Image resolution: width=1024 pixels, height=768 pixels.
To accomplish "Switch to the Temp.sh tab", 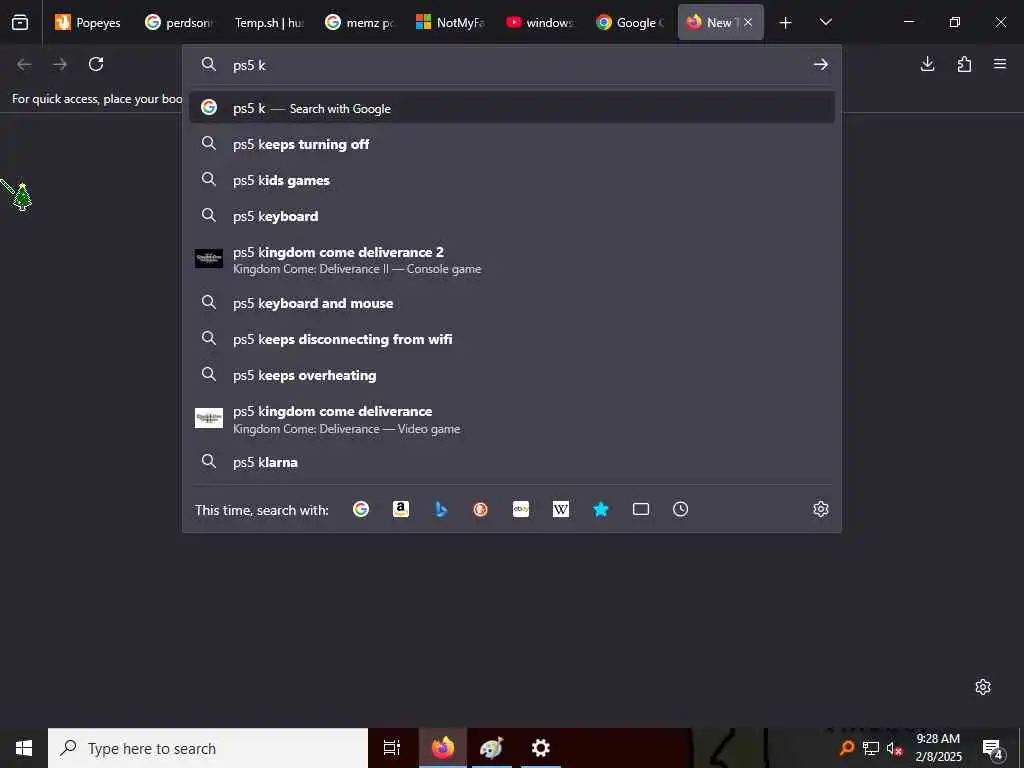I will tap(268, 22).
